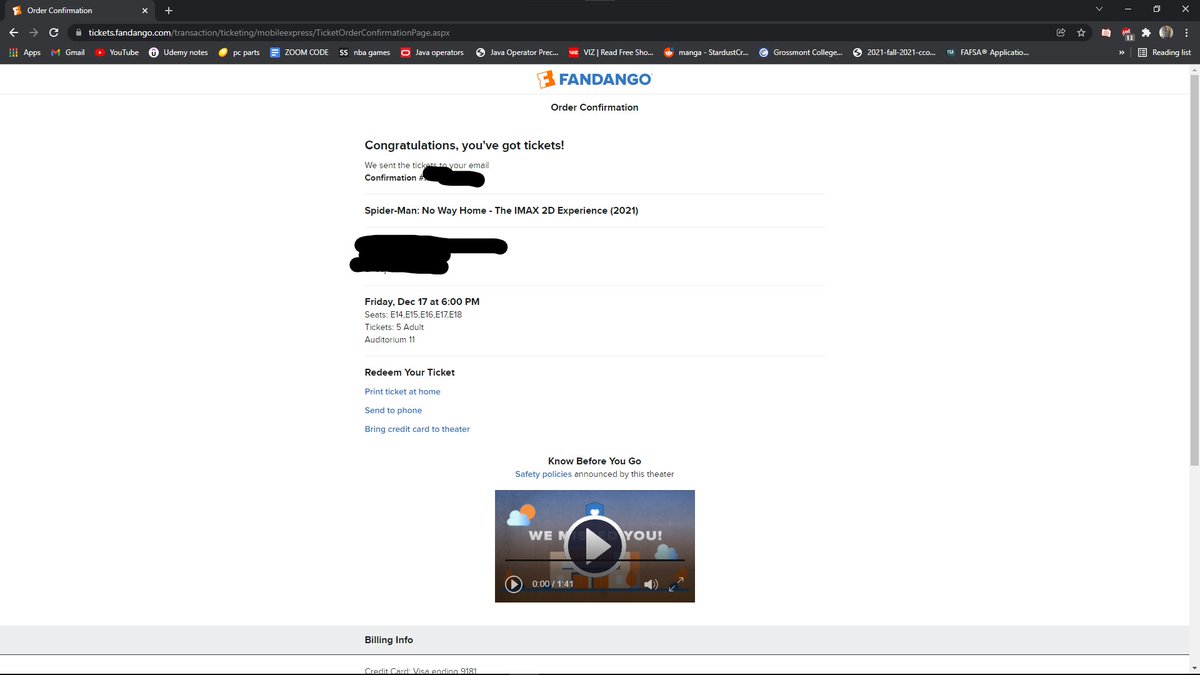Viewport: 1200px width, 675px height.
Task: View site security lock info
Action: (77, 32)
